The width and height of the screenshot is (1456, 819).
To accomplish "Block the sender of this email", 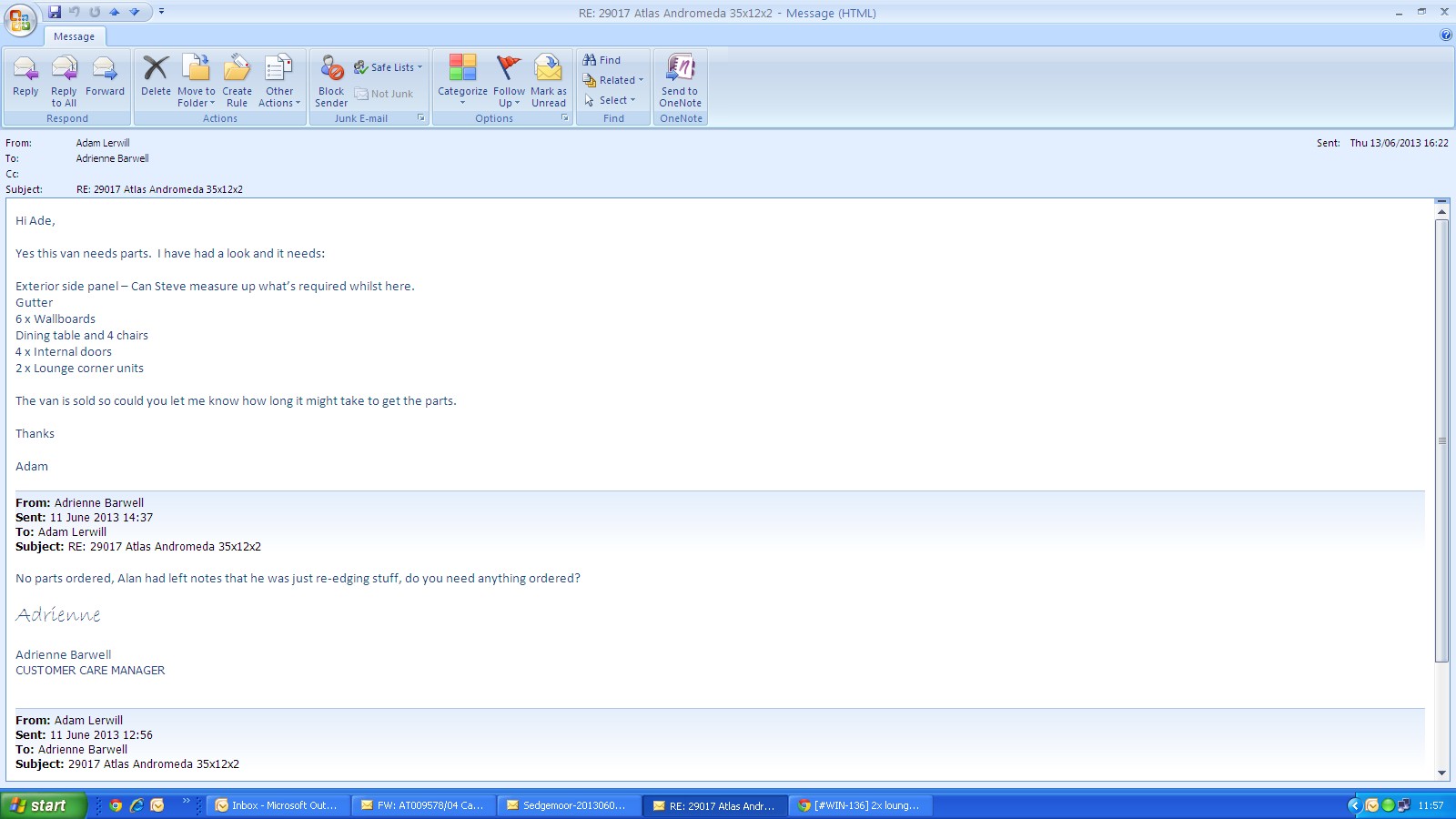I will tap(331, 81).
